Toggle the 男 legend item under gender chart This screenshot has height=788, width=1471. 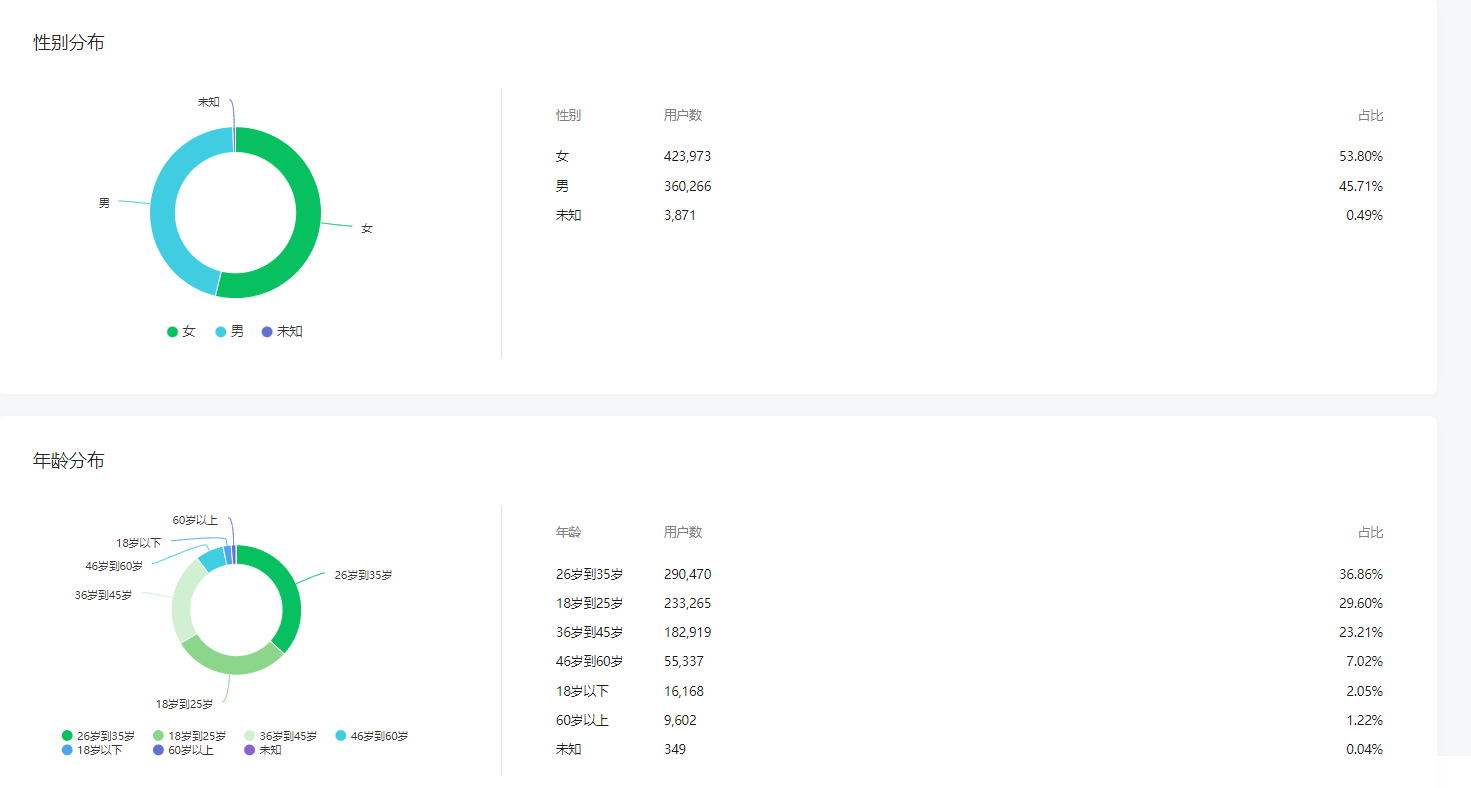click(229, 332)
